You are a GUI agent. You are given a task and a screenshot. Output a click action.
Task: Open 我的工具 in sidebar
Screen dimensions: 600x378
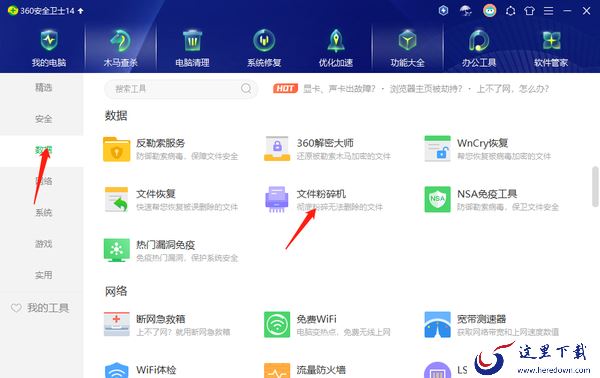[40, 308]
